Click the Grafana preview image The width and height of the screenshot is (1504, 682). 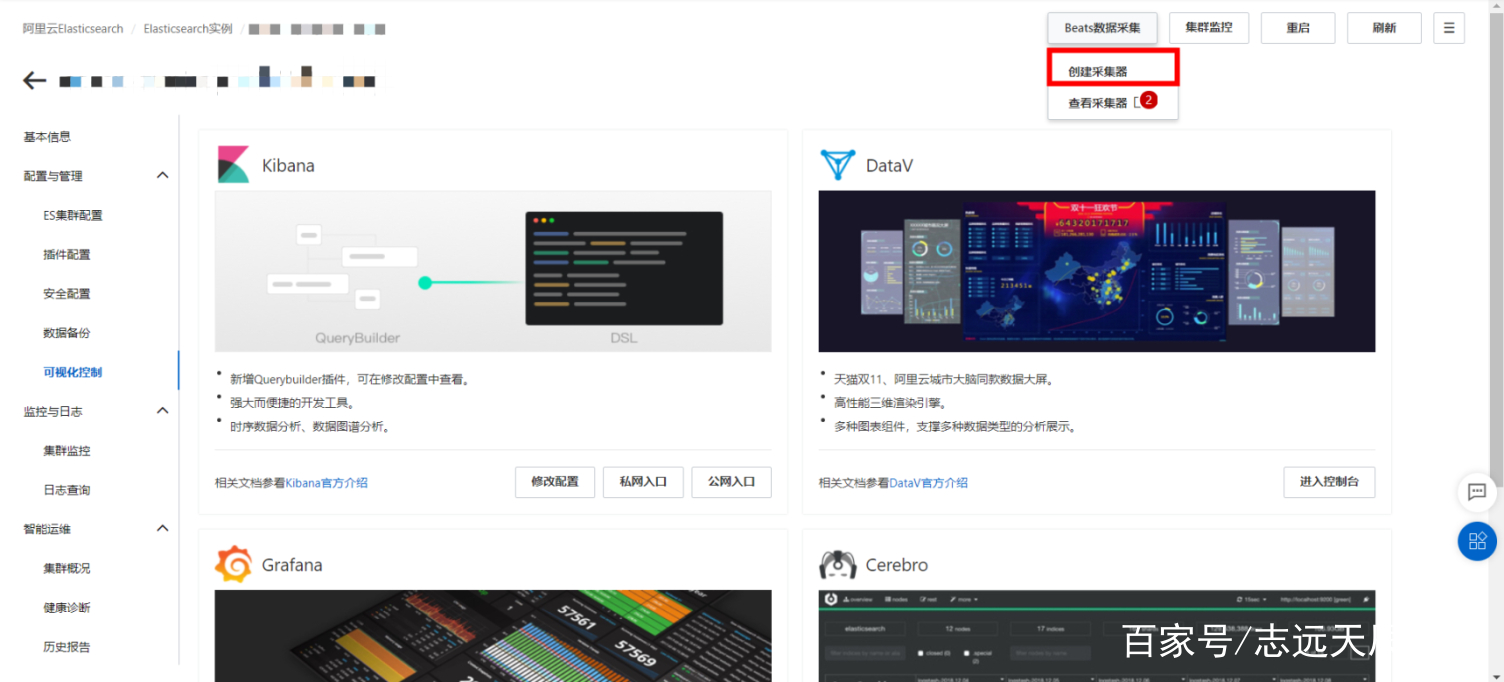pyautogui.click(x=493, y=636)
